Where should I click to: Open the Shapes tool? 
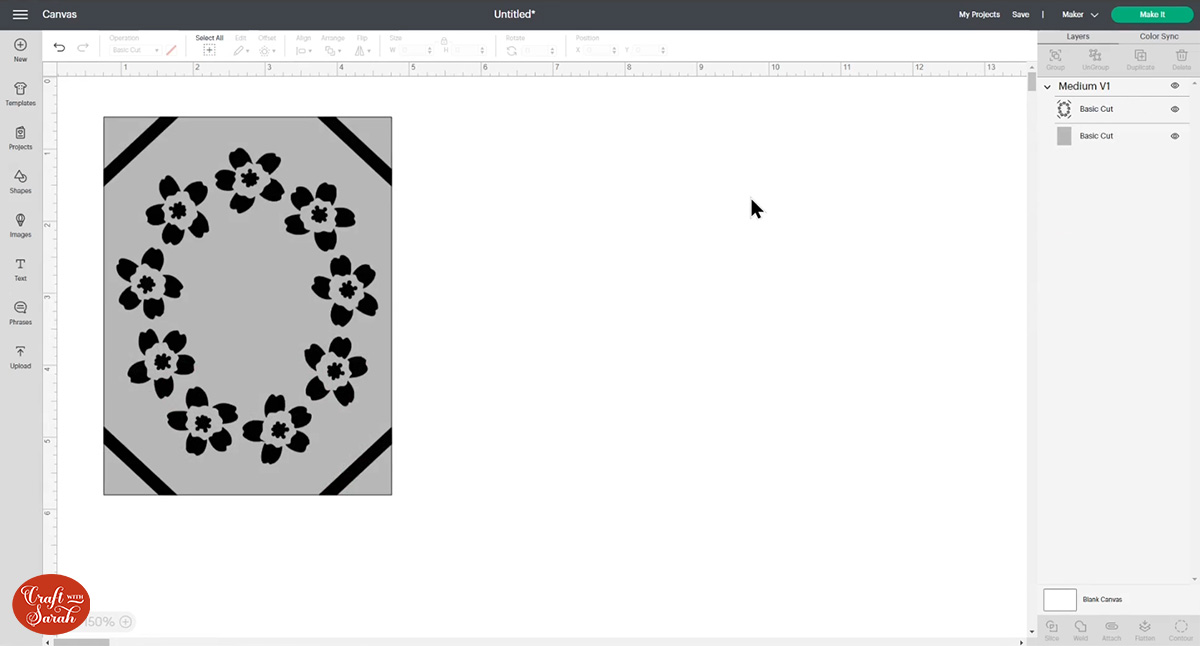coord(20,183)
